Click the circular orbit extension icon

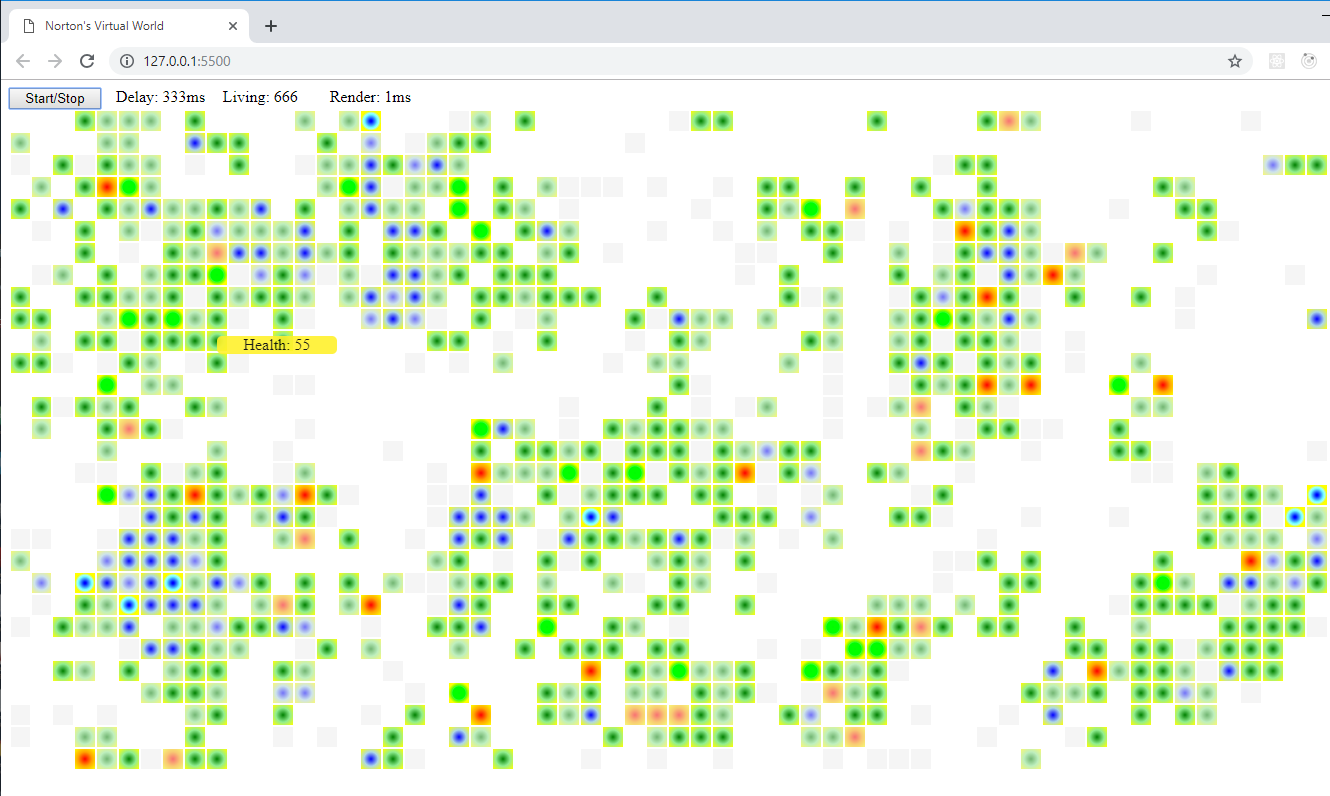pos(1308,61)
